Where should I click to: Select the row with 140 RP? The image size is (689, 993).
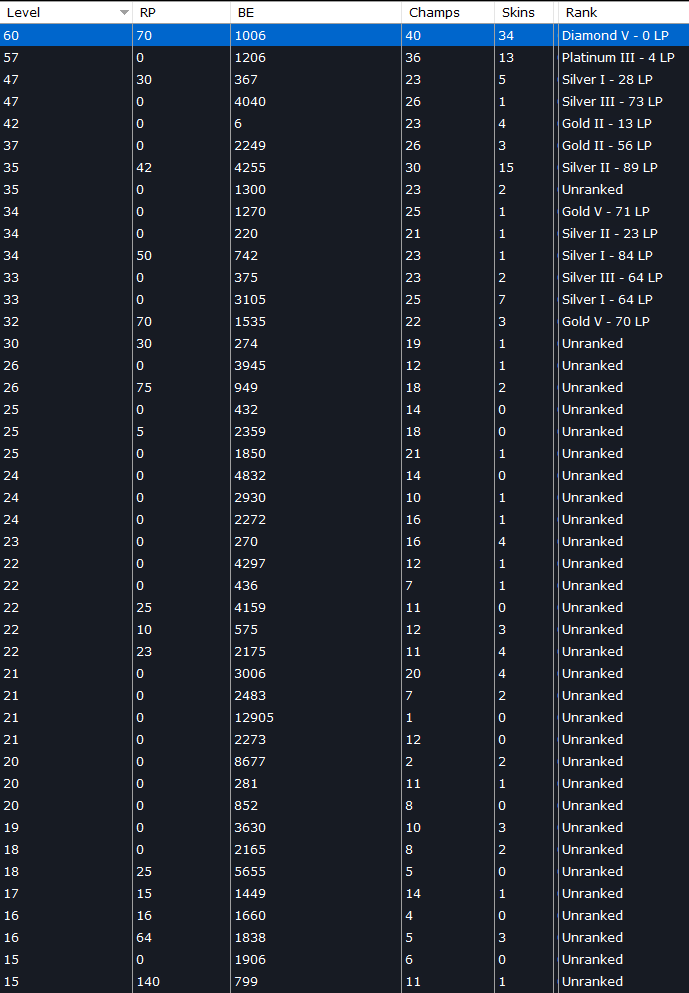pyautogui.click(x=344, y=982)
